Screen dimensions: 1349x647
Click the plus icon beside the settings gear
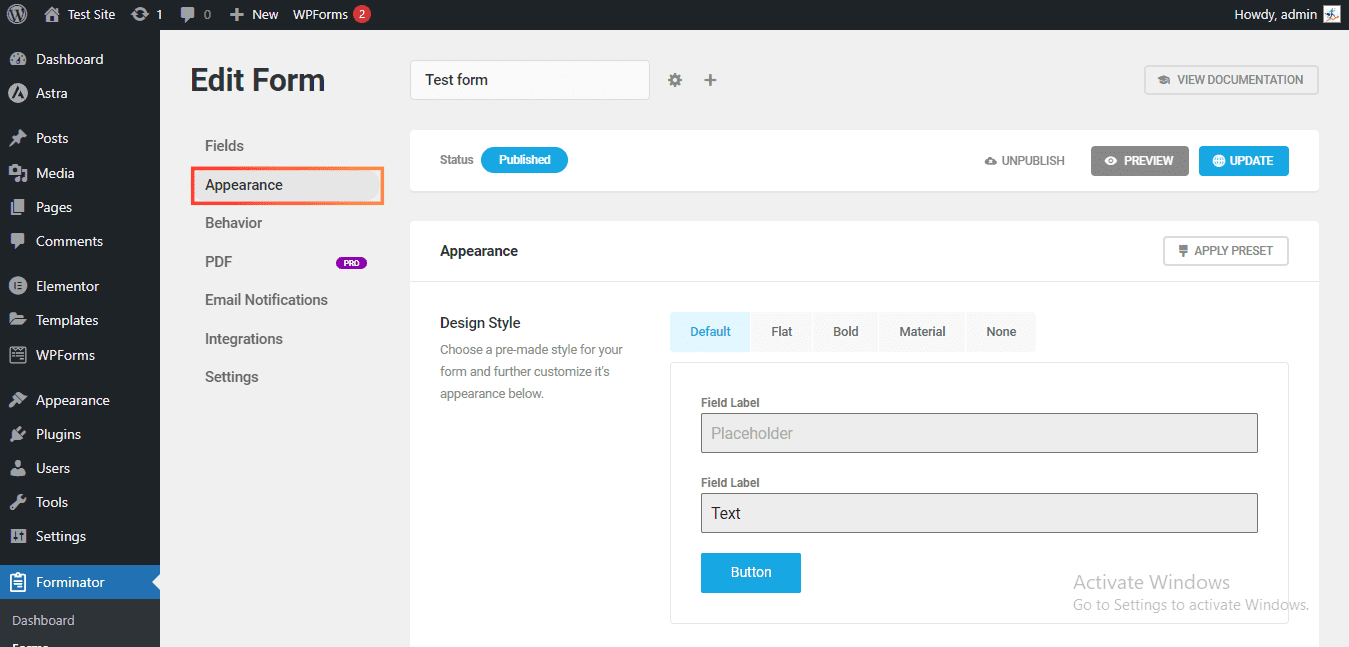710,79
